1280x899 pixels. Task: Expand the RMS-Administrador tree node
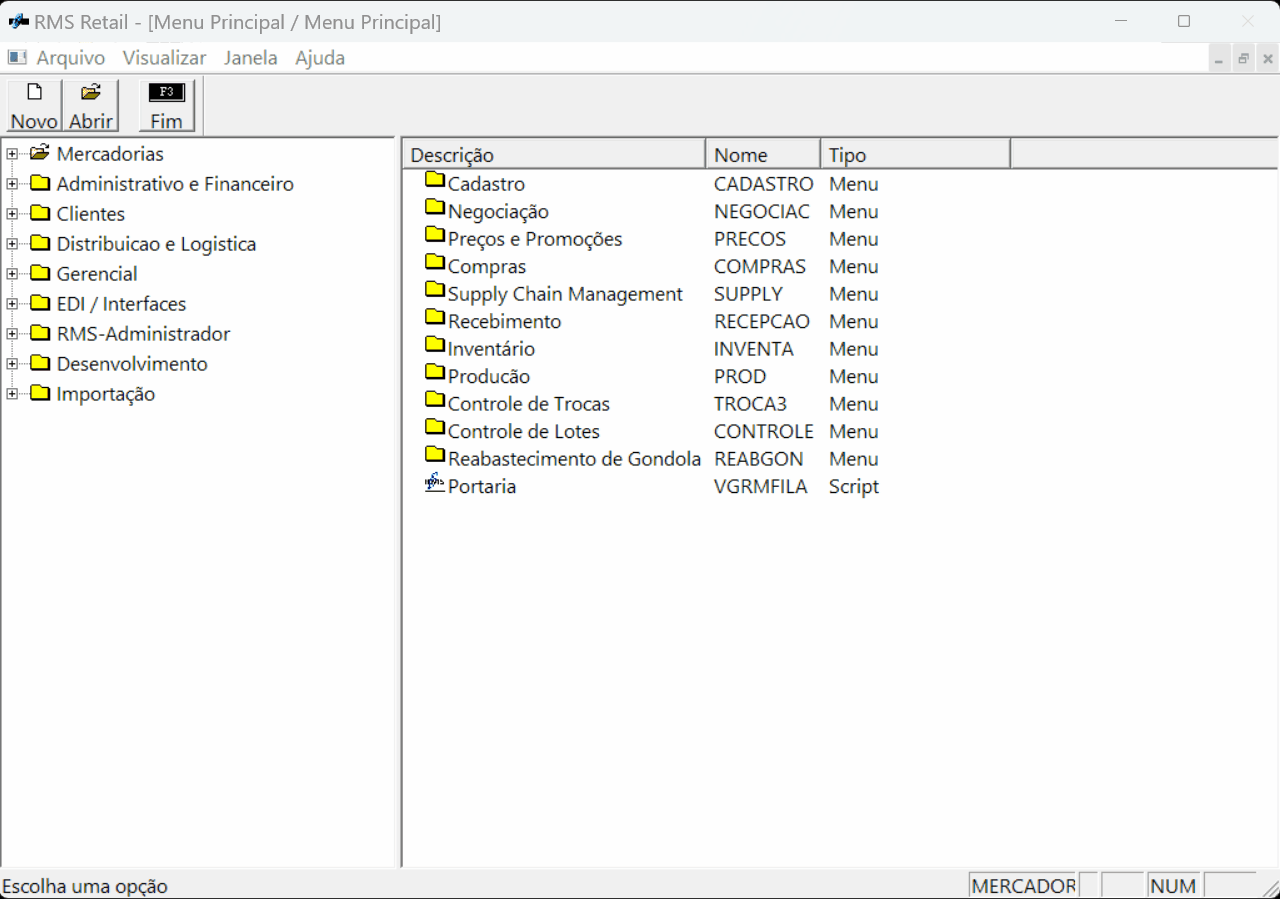click(12, 334)
